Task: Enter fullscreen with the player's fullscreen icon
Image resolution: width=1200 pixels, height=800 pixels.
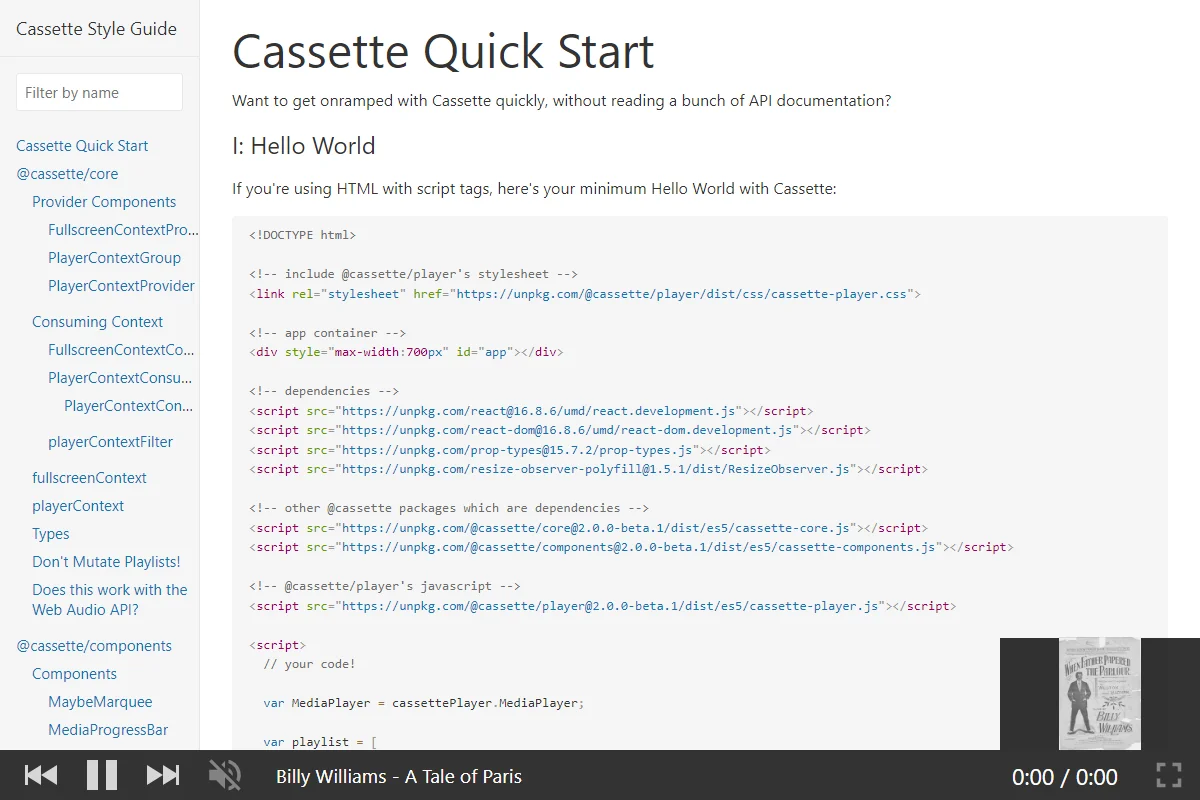Action: (1169, 775)
